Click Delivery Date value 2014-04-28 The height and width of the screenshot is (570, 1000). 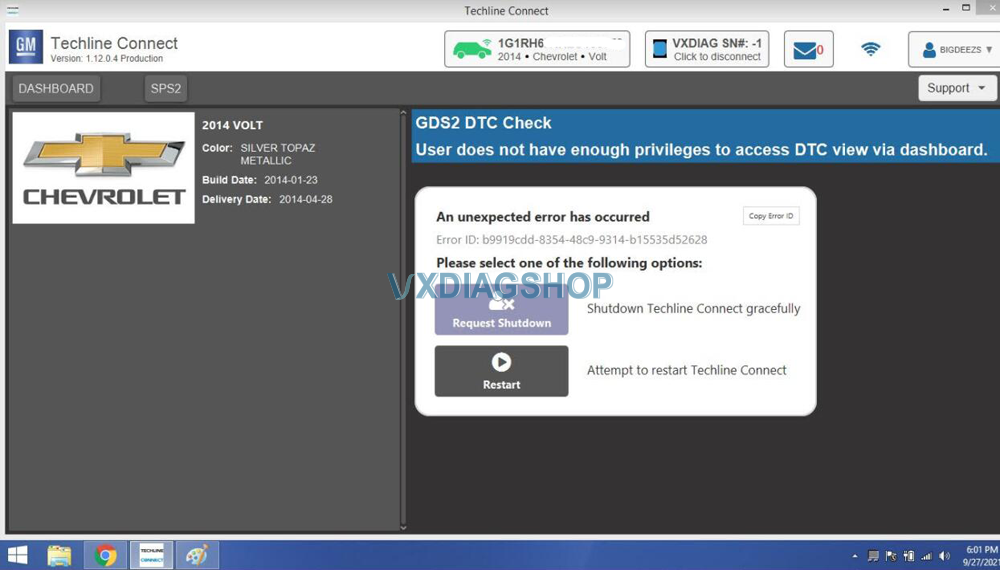click(x=305, y=199)
